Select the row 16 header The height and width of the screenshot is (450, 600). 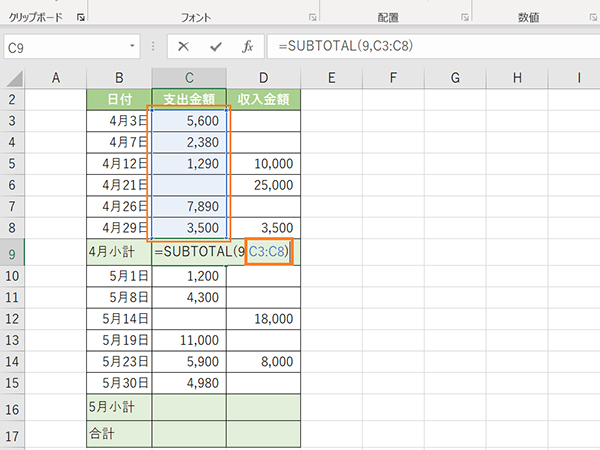pyautogui.click(x=12, y=408)
